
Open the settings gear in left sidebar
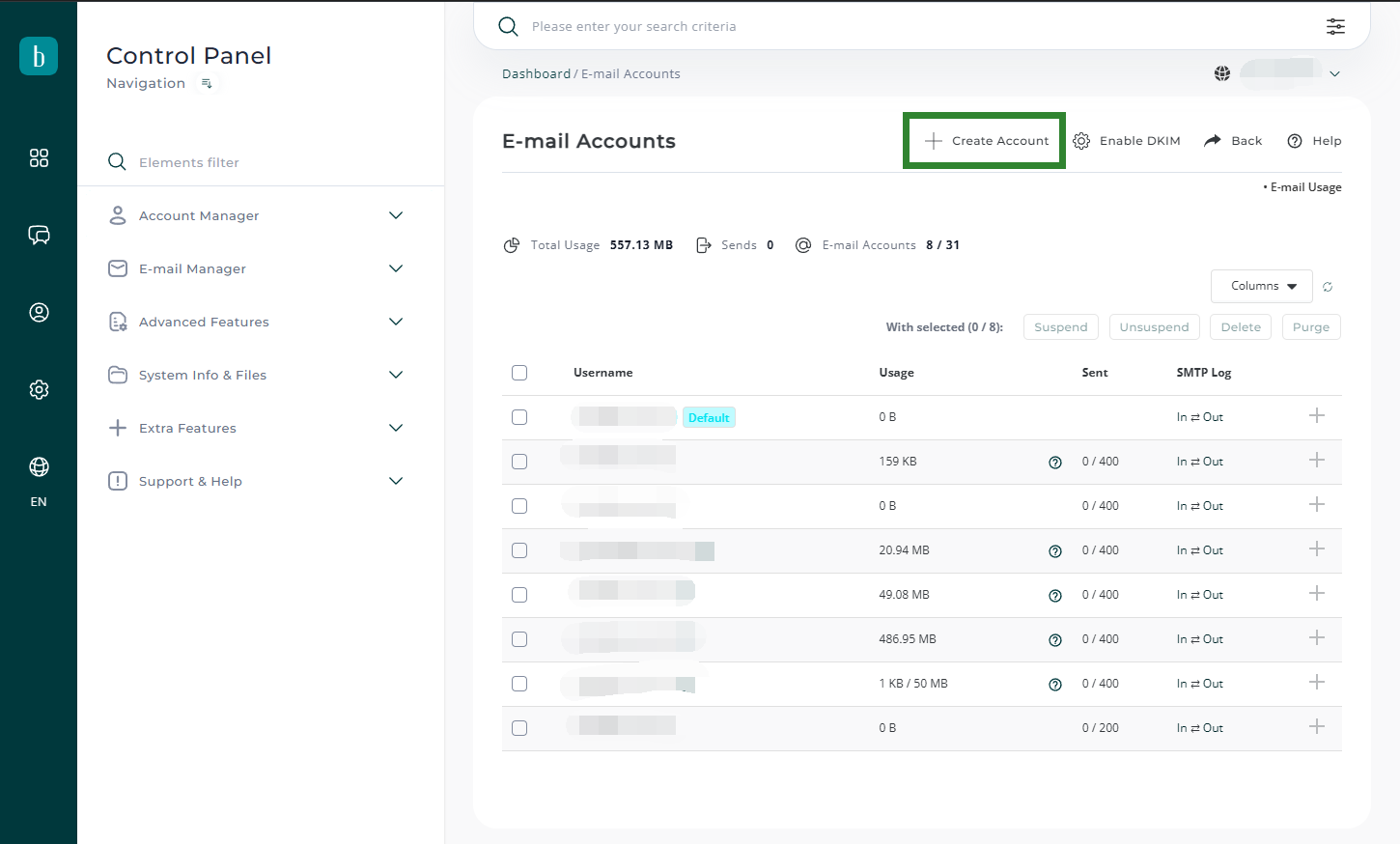[x=39, y=389]
